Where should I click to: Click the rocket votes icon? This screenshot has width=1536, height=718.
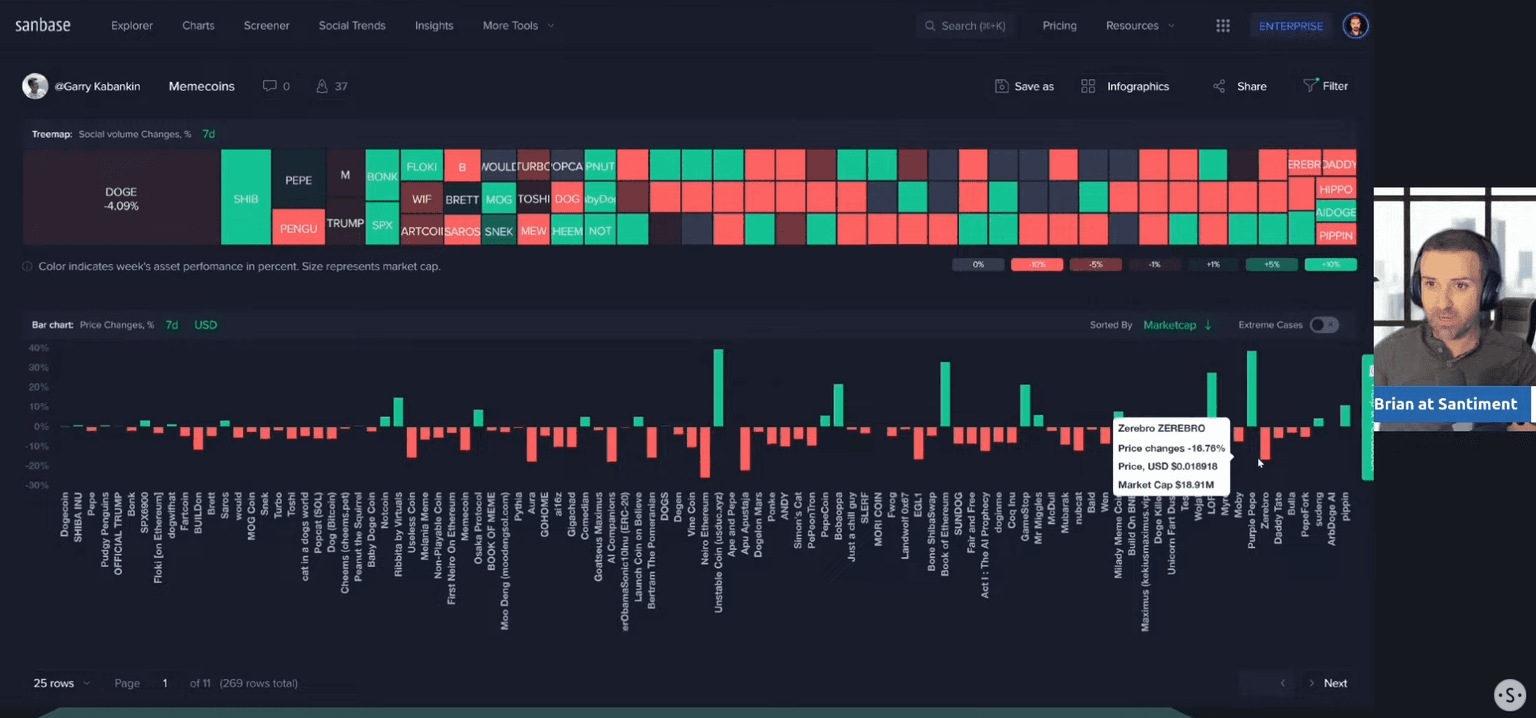pyautogui.click(x=322, y=86)
